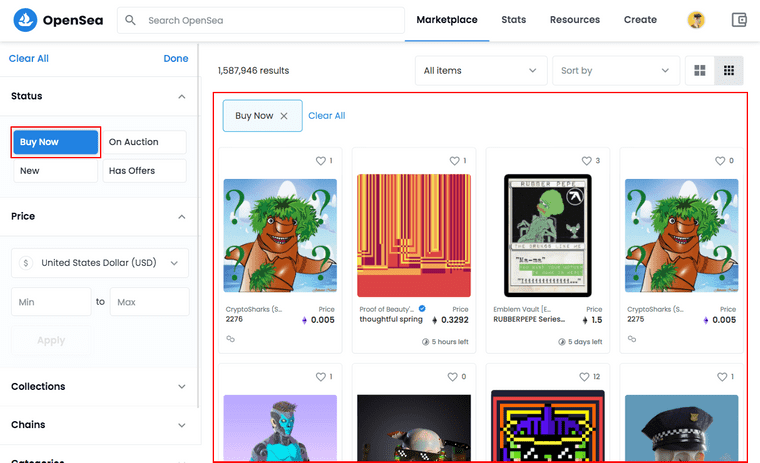Screen dimensions: 760x463
Task: Click Clear All in the sidebar
Action: [x=29, y=59]
